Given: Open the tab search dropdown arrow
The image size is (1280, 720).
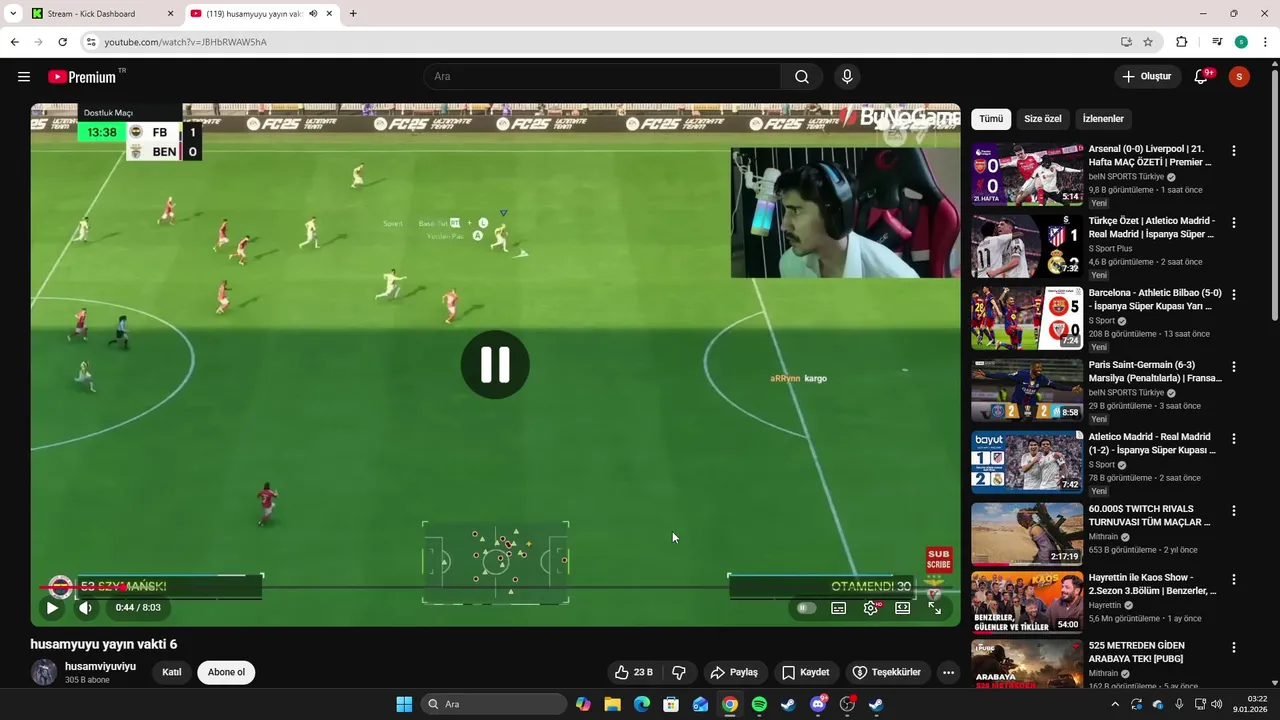Looking at the screenshot, I should coord(13,14).
